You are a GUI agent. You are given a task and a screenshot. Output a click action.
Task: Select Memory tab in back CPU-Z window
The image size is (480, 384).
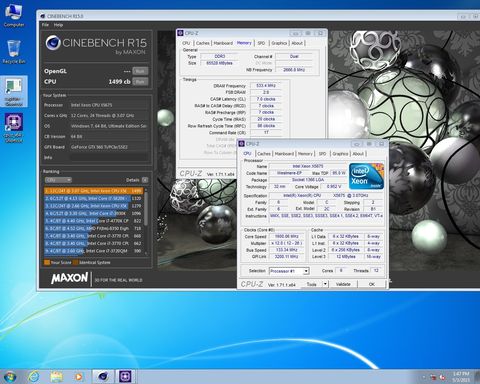tap(244, 43)
